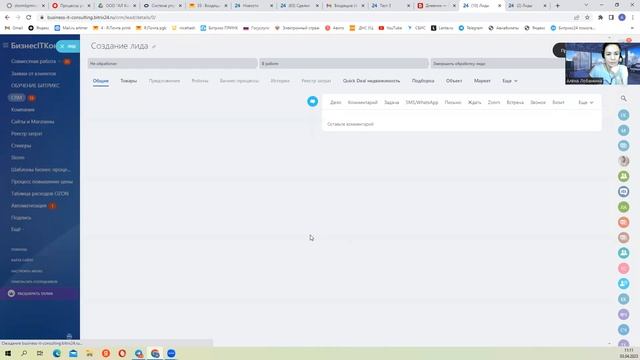
Task: Select the В работе lead stage
Action: [x=344, y=64]
